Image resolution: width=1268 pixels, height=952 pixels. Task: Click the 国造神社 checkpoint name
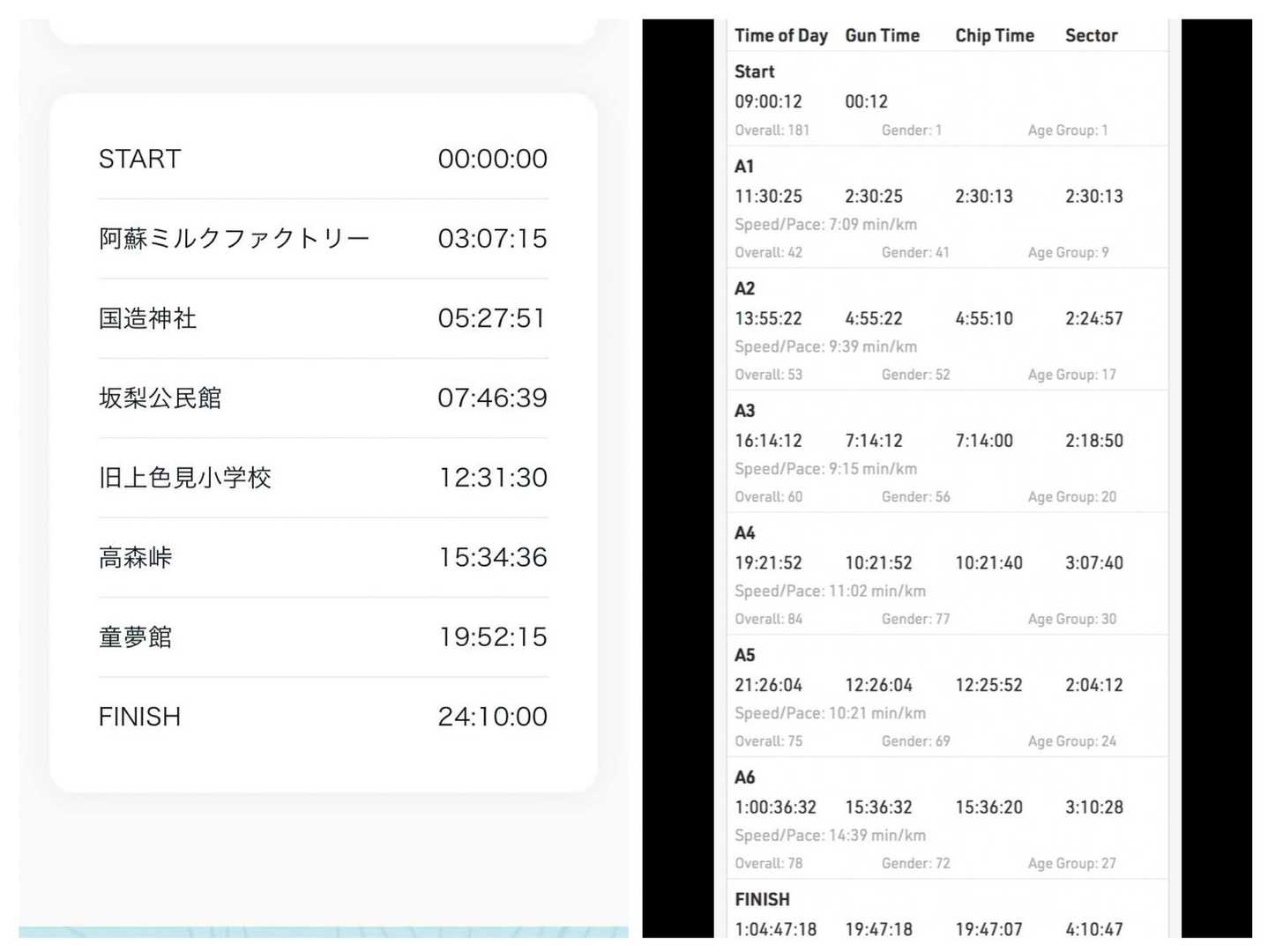pos(148,319)
